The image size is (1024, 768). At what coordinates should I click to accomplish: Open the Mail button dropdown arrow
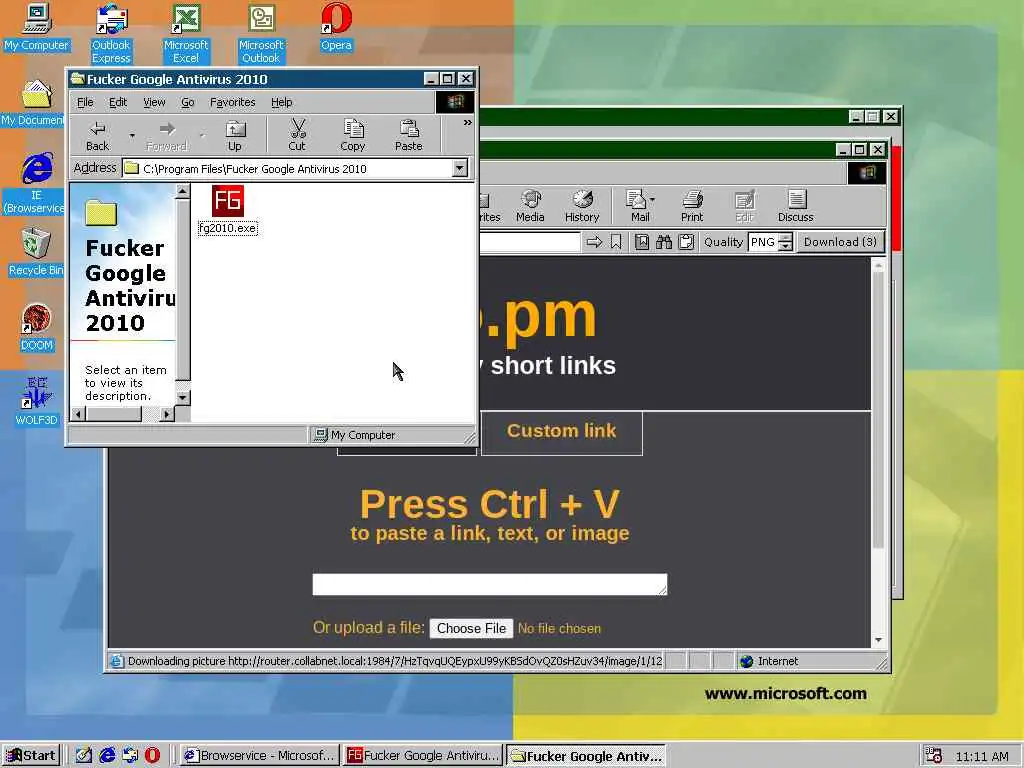click(652, 199)
